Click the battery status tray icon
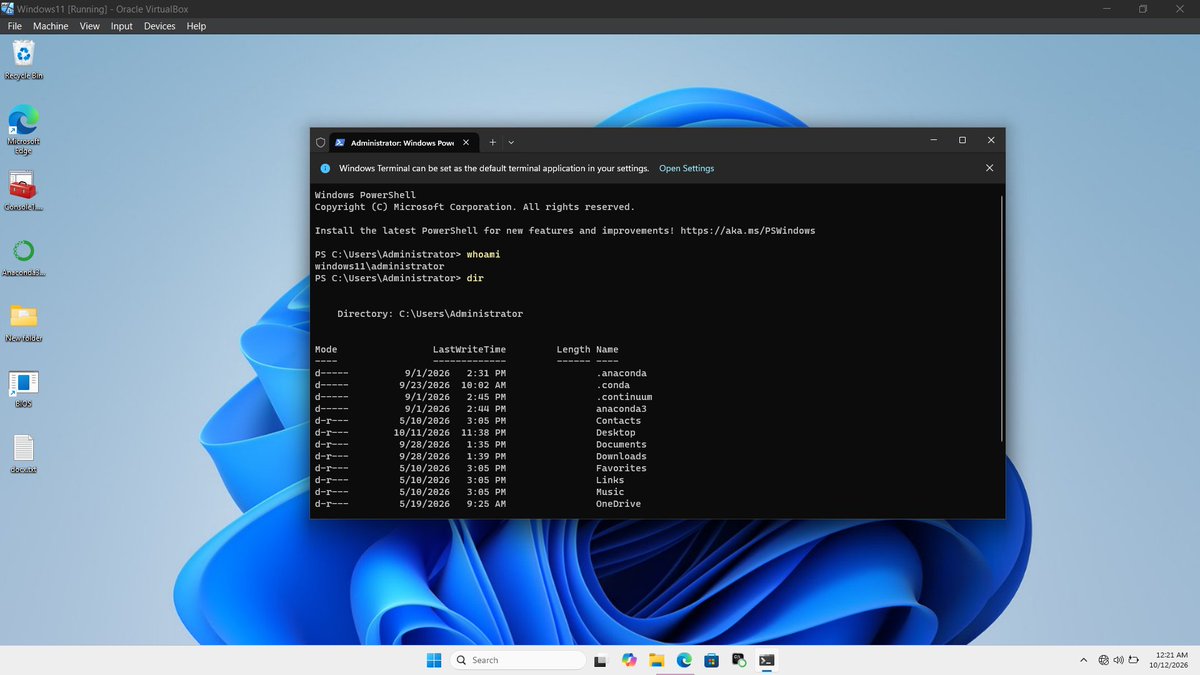Viewport: 1200px width, 675px height. (x=1134, y=660)
